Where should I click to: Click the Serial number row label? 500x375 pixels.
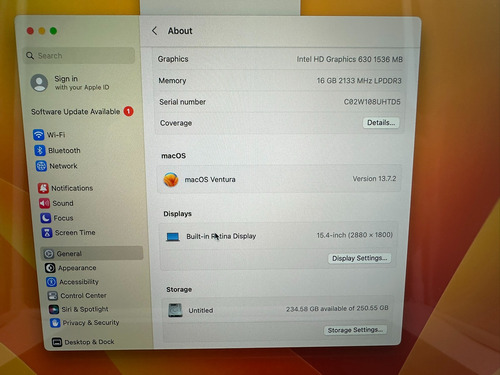[x=182, y=102]
